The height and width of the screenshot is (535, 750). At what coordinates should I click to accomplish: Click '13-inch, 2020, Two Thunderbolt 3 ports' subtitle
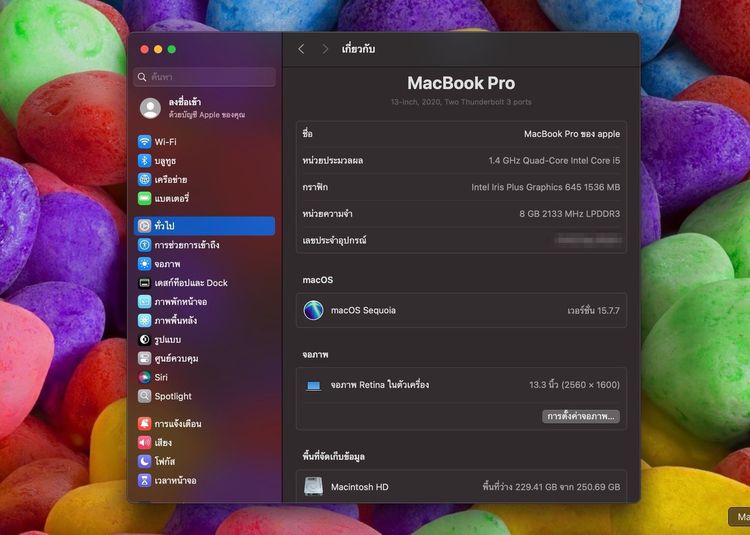point(461,102)
